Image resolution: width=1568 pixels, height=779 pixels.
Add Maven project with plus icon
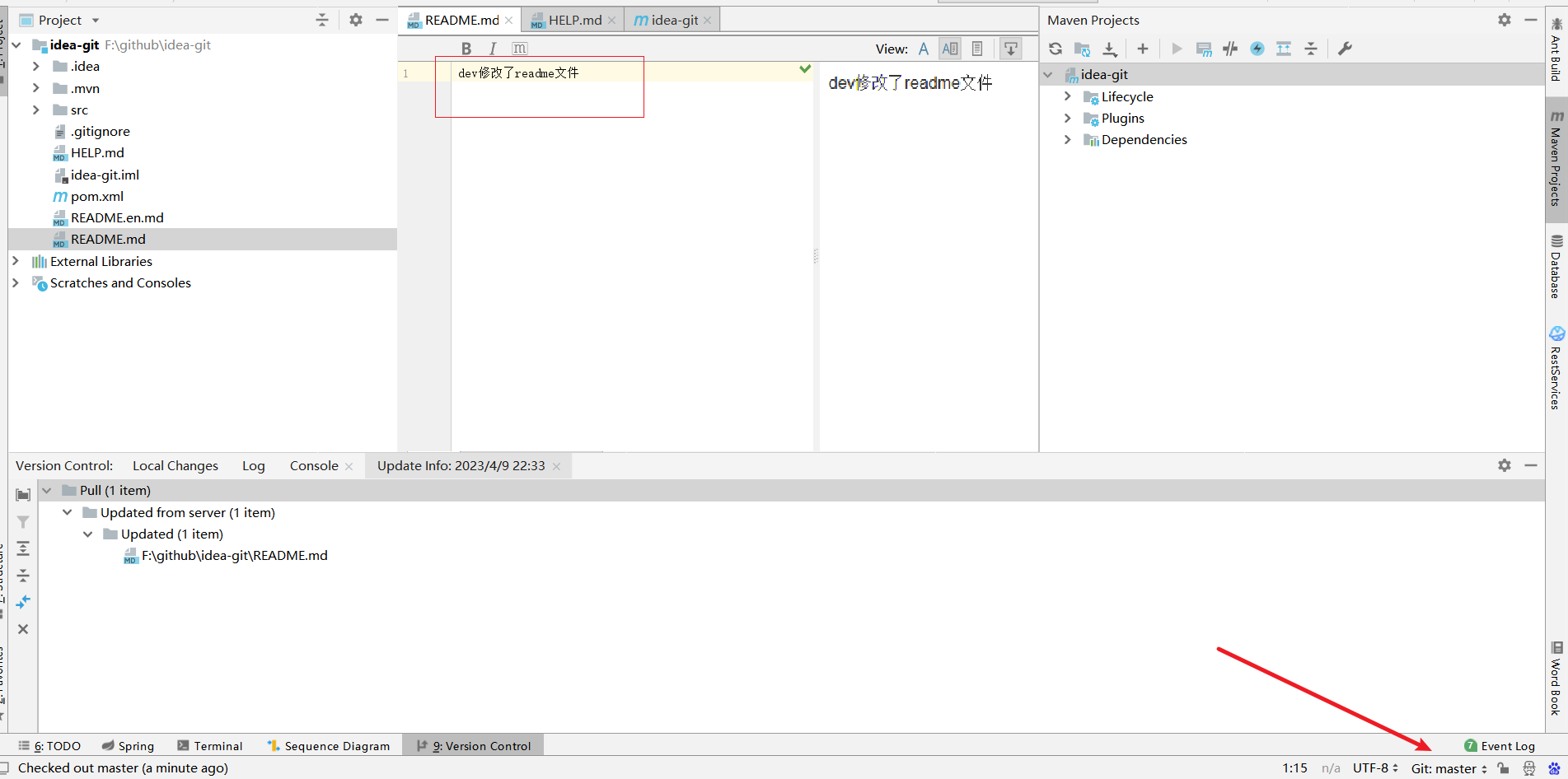(x=1143, y=49)
